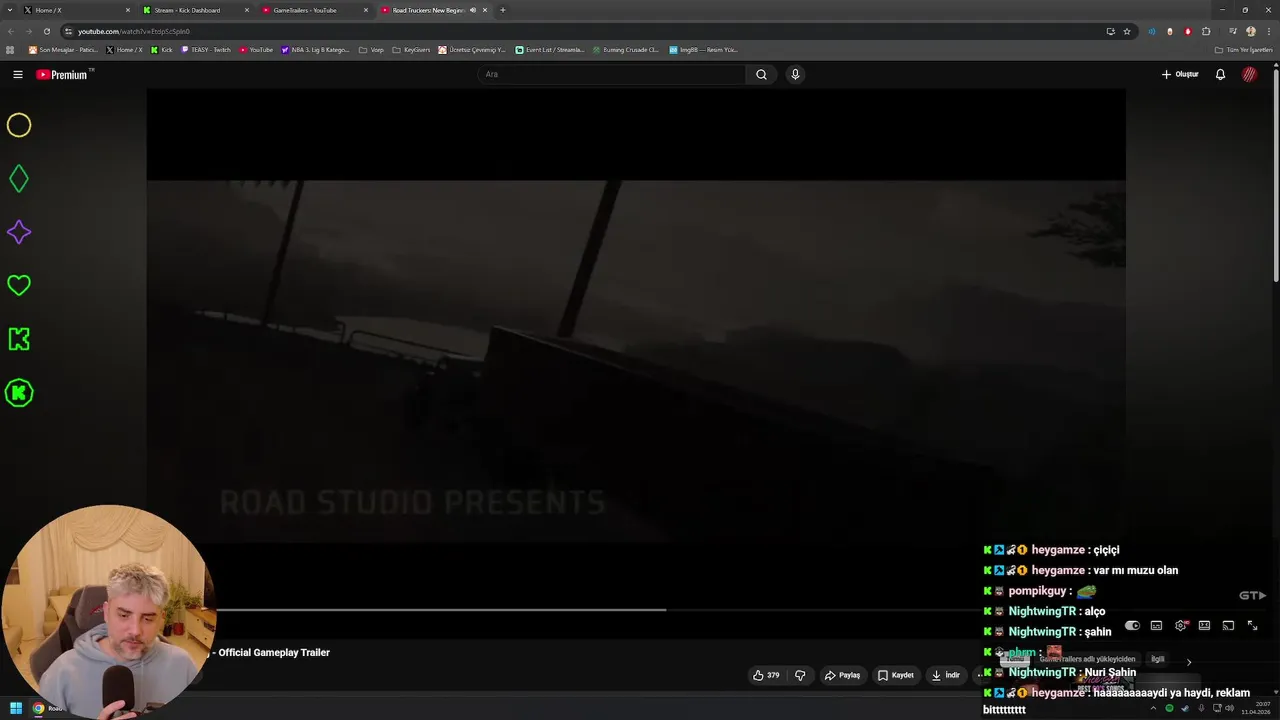Open volume control in system tray
The image size is (1280, 720).
[1229, 708]
